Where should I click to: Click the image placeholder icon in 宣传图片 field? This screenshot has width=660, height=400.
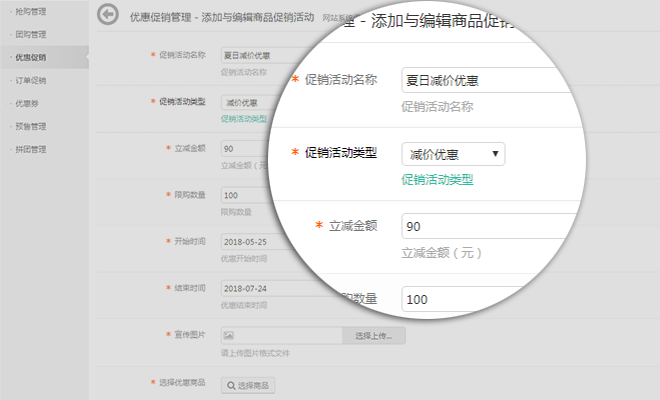coord(229,336)
